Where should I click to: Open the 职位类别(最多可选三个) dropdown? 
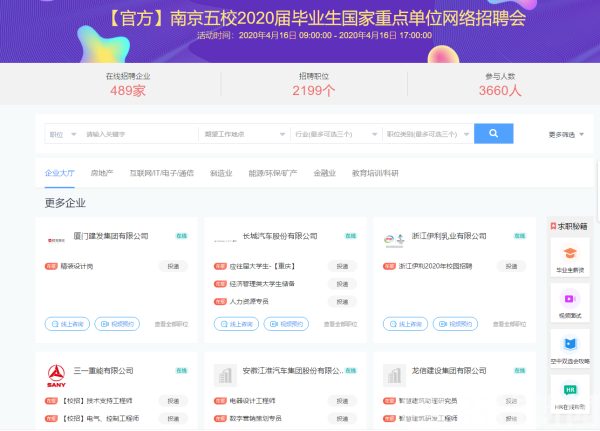point(427,134)
